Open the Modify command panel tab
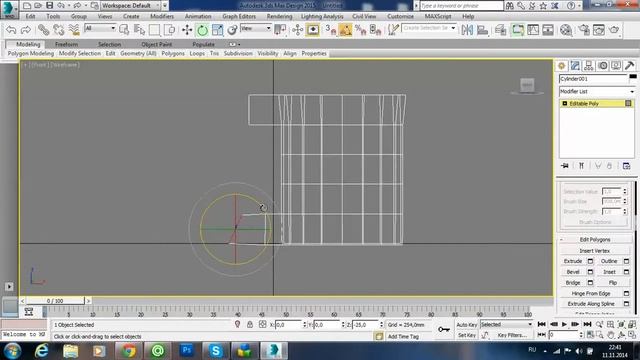The width and height of the screenshot is (640, 360). tap(575, 66)
